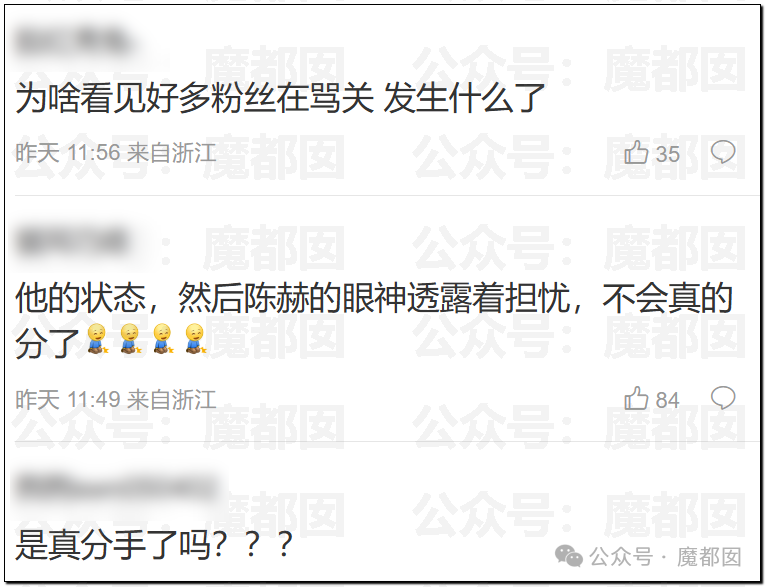Viewport: 766px width, 587px height.
Task: Click the last sitting emoji in the row
Action: point(196,338)
